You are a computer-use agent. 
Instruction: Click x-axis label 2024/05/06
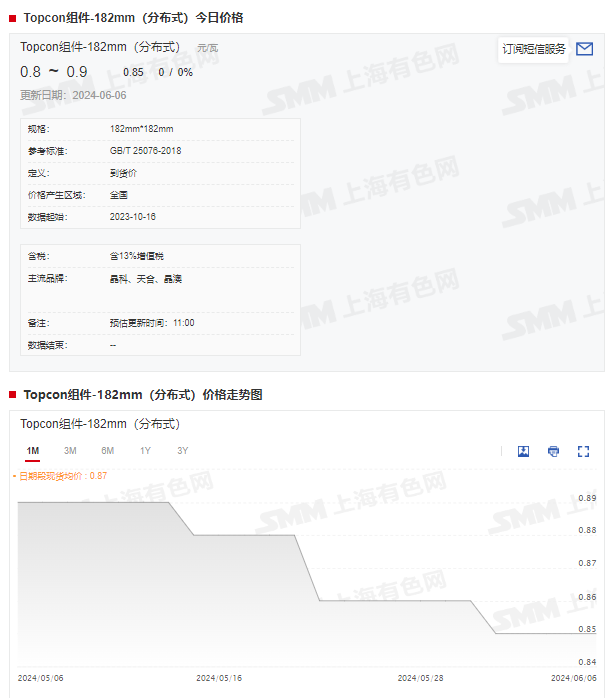pyautogui.click(x=40, y=678)
